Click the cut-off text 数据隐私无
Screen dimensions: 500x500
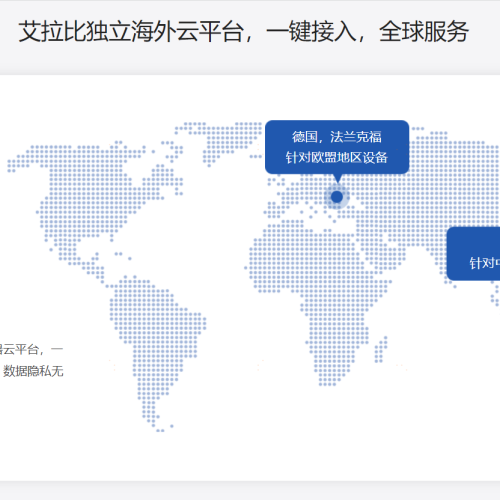pos(33,371)
